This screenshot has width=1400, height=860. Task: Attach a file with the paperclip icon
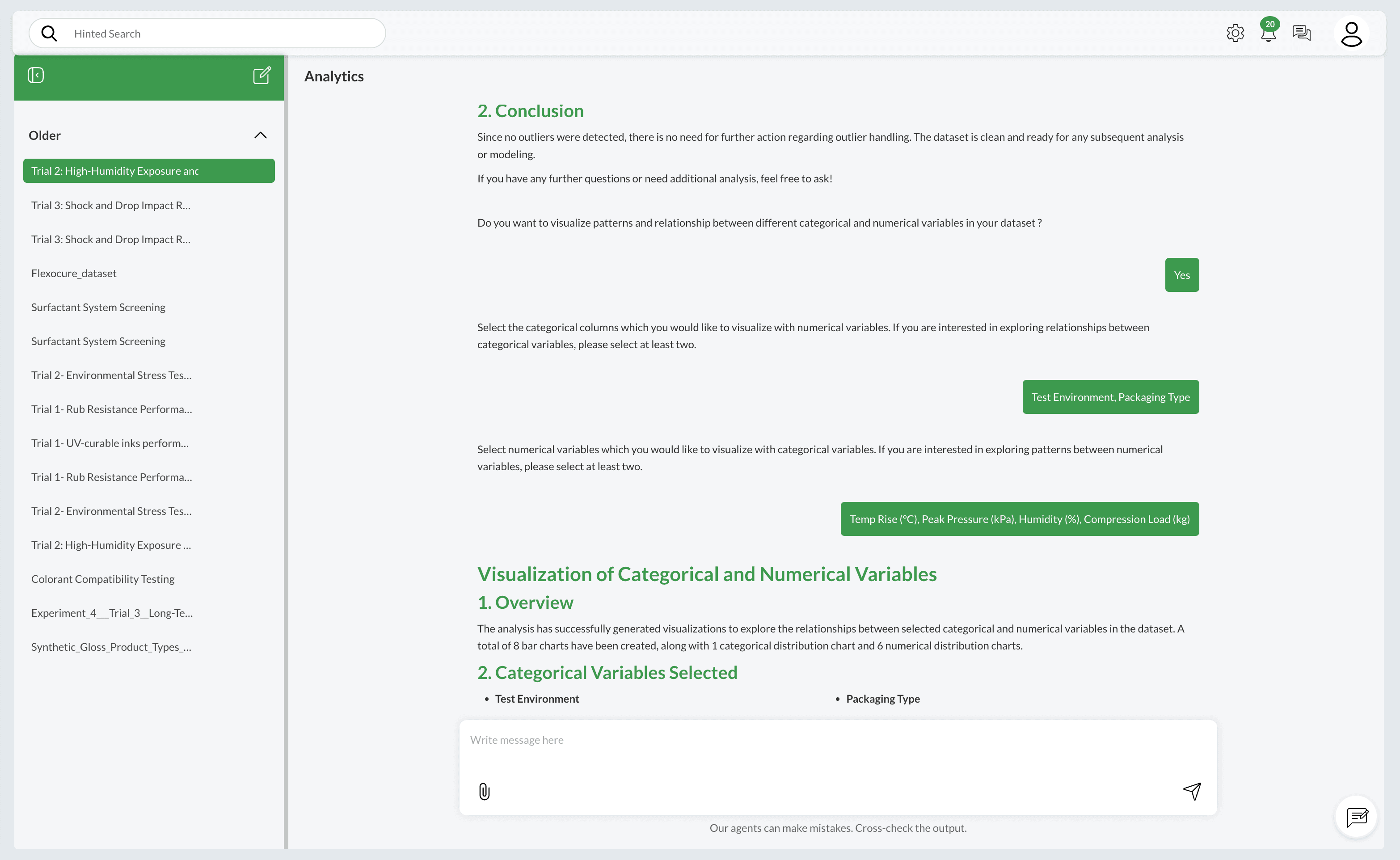click(484, 791)
